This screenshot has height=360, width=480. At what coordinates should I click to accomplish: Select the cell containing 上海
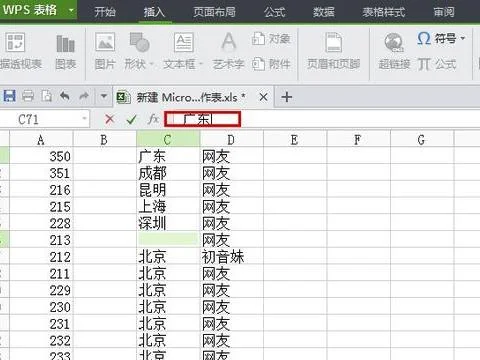168,206
